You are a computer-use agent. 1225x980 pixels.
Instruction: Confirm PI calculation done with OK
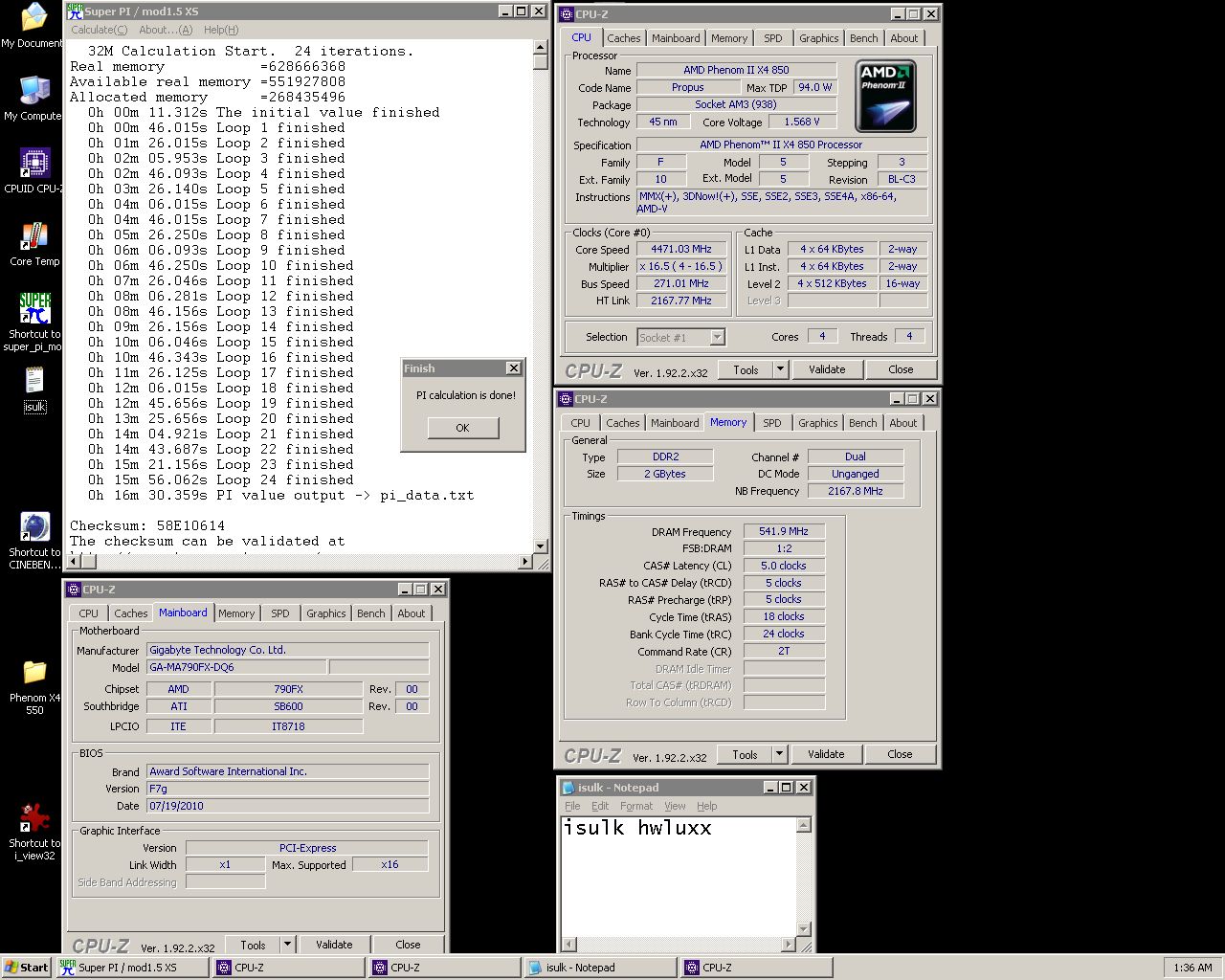462,428
